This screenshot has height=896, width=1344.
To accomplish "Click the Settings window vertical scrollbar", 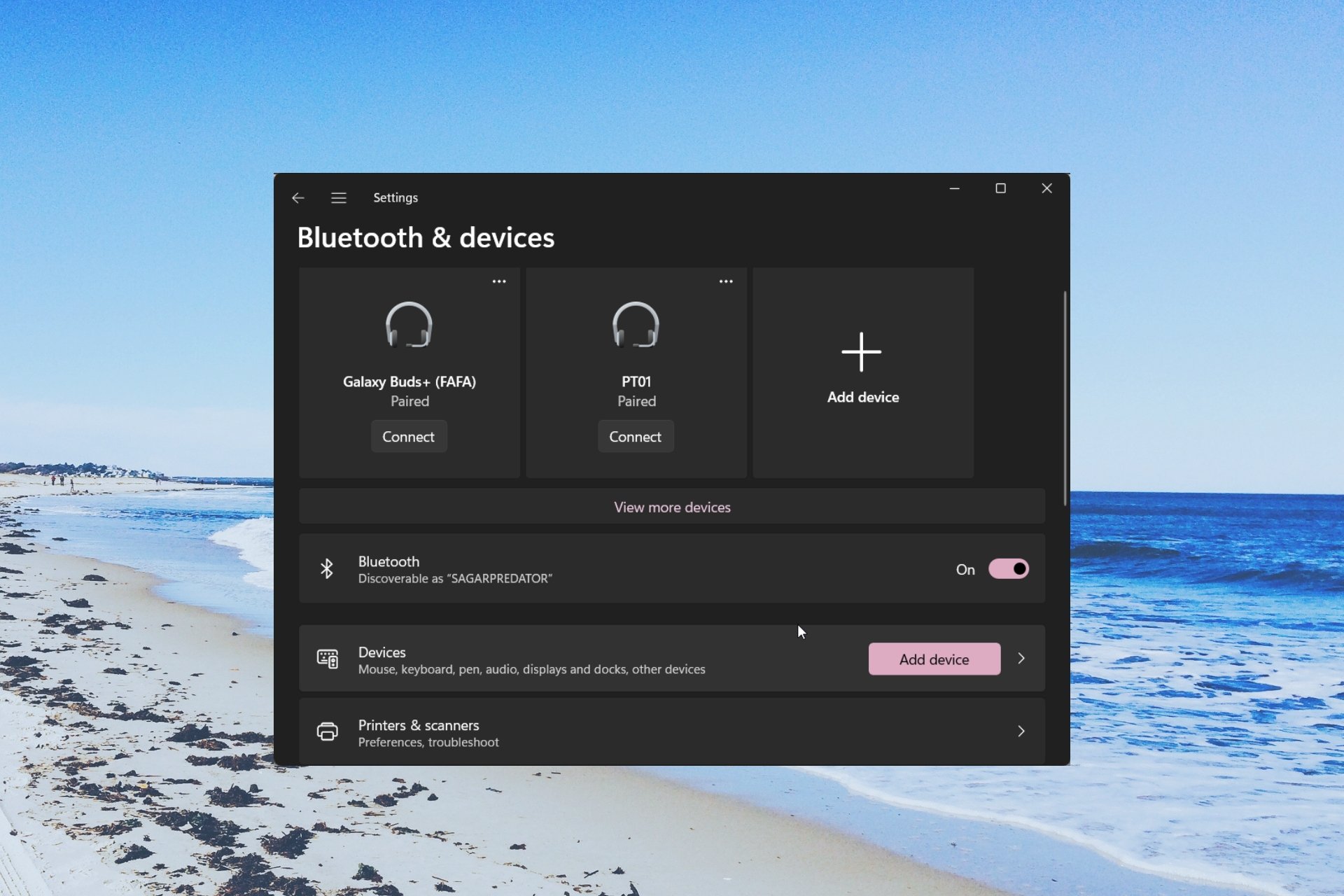I will tap(1065, 399).
